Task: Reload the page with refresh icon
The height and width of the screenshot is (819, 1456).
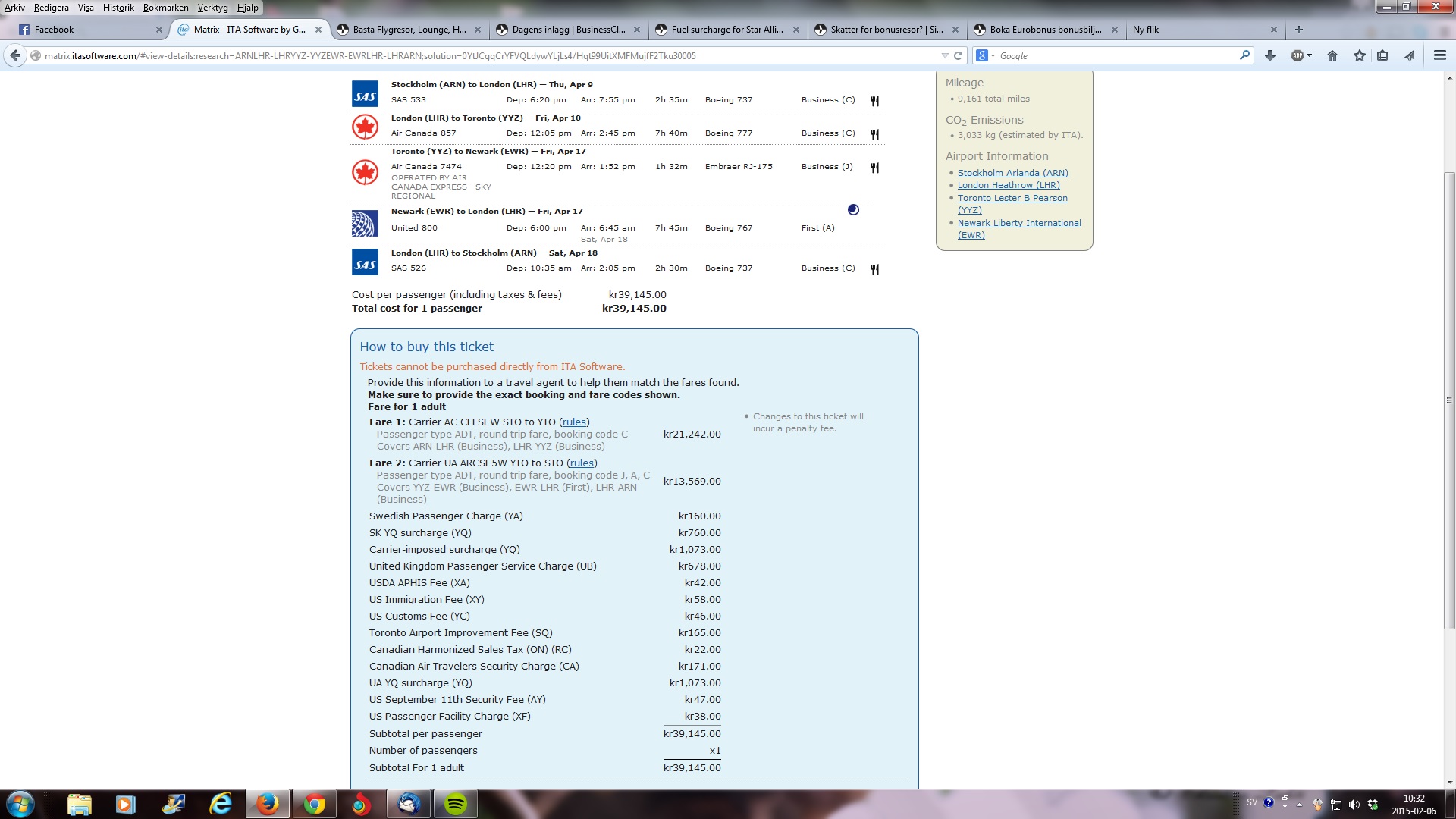Action: tap(958, 55)
